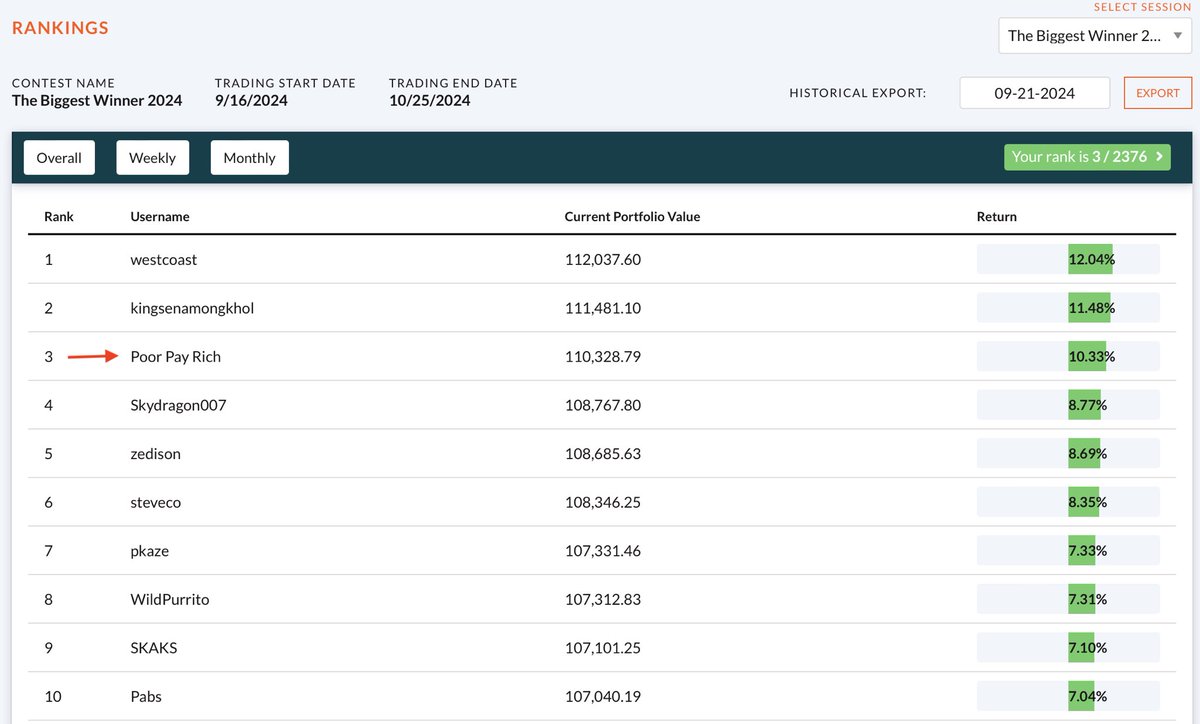Click the 7.04% return bar

tap(1068, 696)
